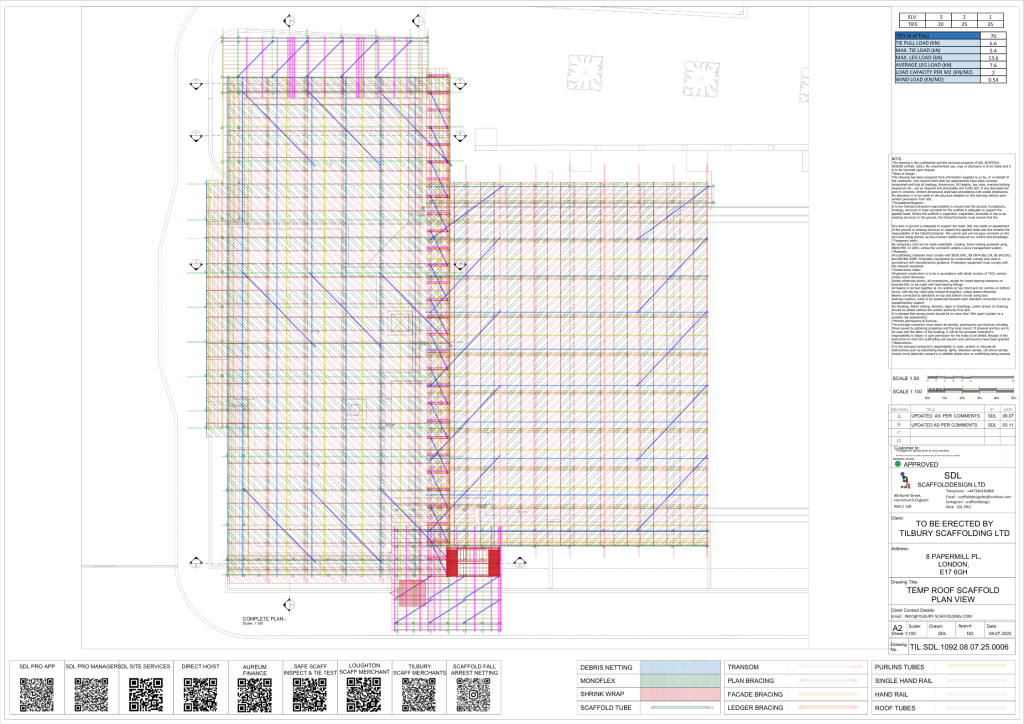Click 'TO BE ERECTED BY TILBURY SCAFFOLDING LTD' text
Screen dimensions: 1024x724
coord(954,529)
